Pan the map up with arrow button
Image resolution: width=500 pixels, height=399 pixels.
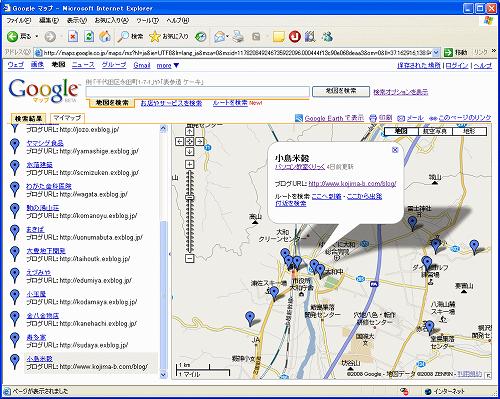pos(189,131)
